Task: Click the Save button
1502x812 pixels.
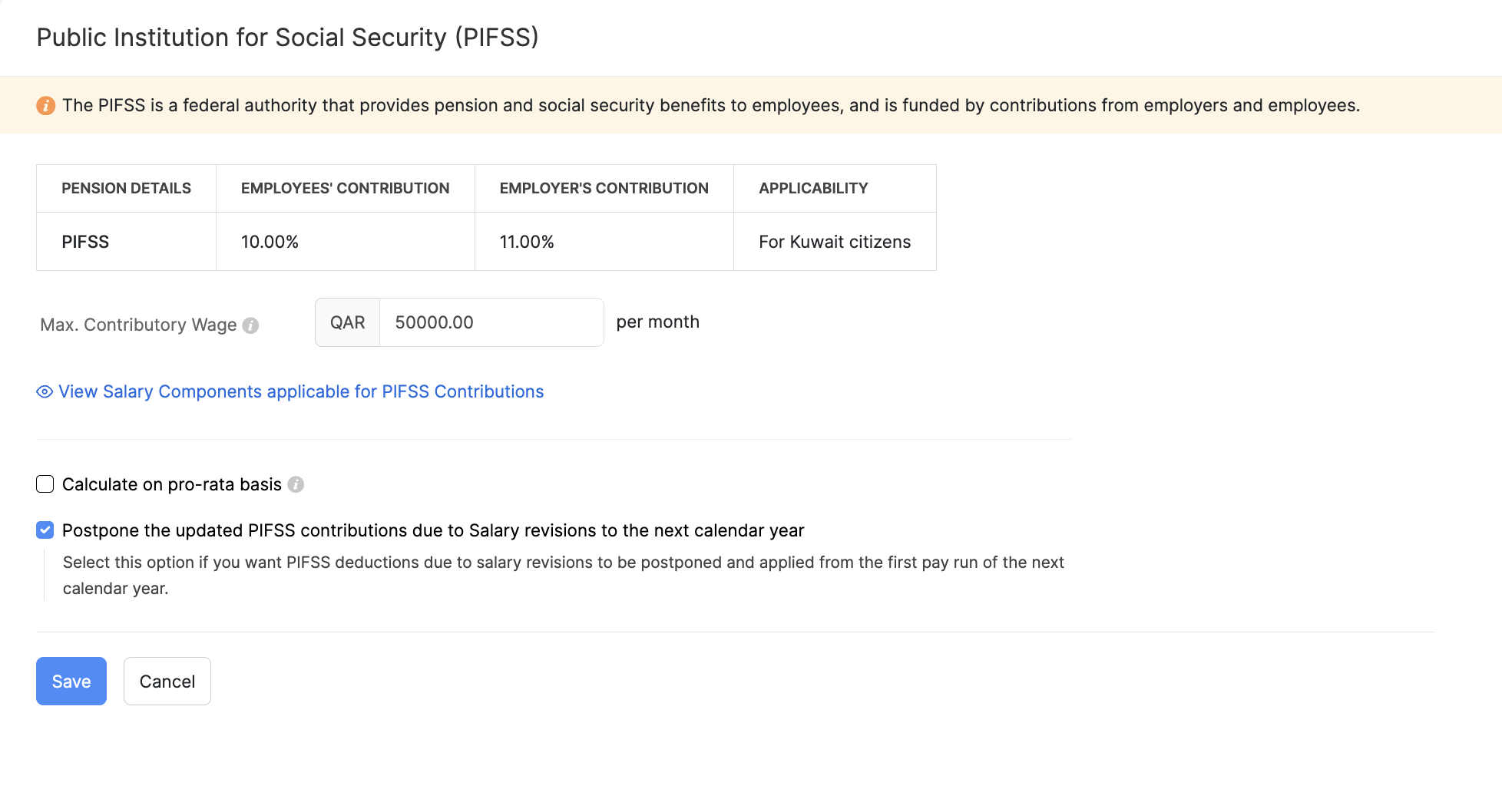Action: tap(71, 682)
